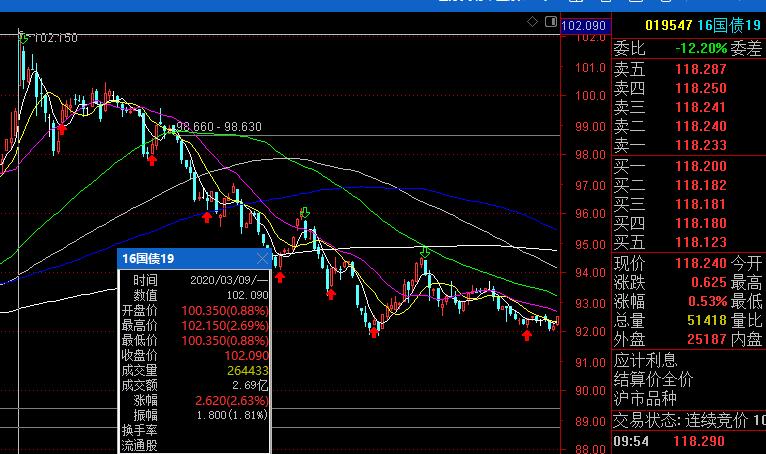Click the 102.090 price tag on axis
This screenshot has width=766, height=454.
[x=585, y=25]
